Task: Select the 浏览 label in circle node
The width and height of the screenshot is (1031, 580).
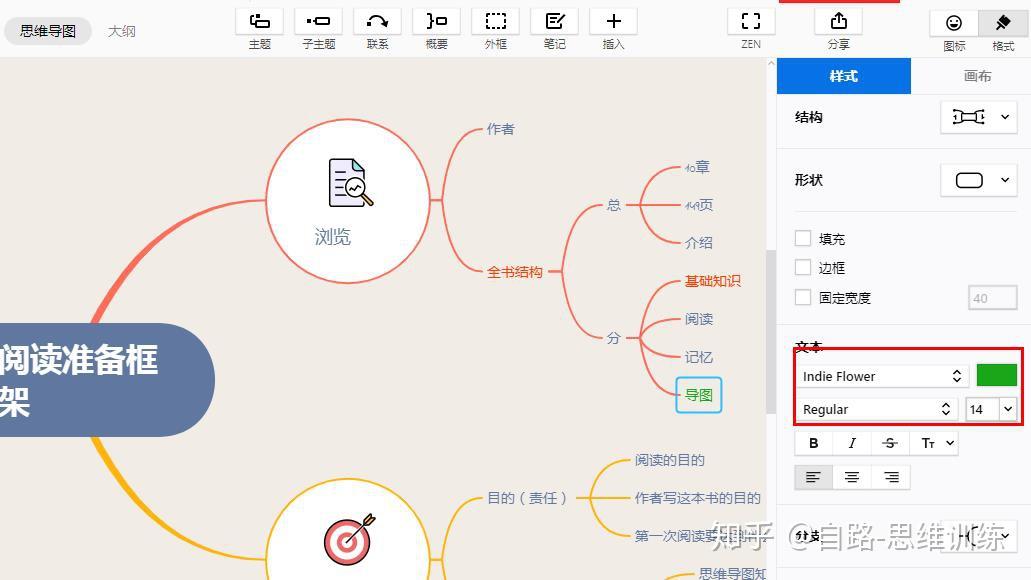Action: (x=332, y=237)
